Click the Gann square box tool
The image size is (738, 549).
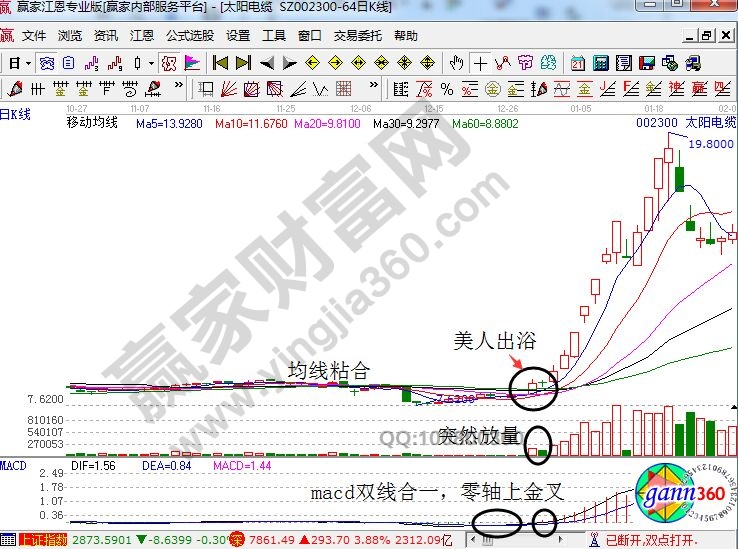click(x=206, y=89)
